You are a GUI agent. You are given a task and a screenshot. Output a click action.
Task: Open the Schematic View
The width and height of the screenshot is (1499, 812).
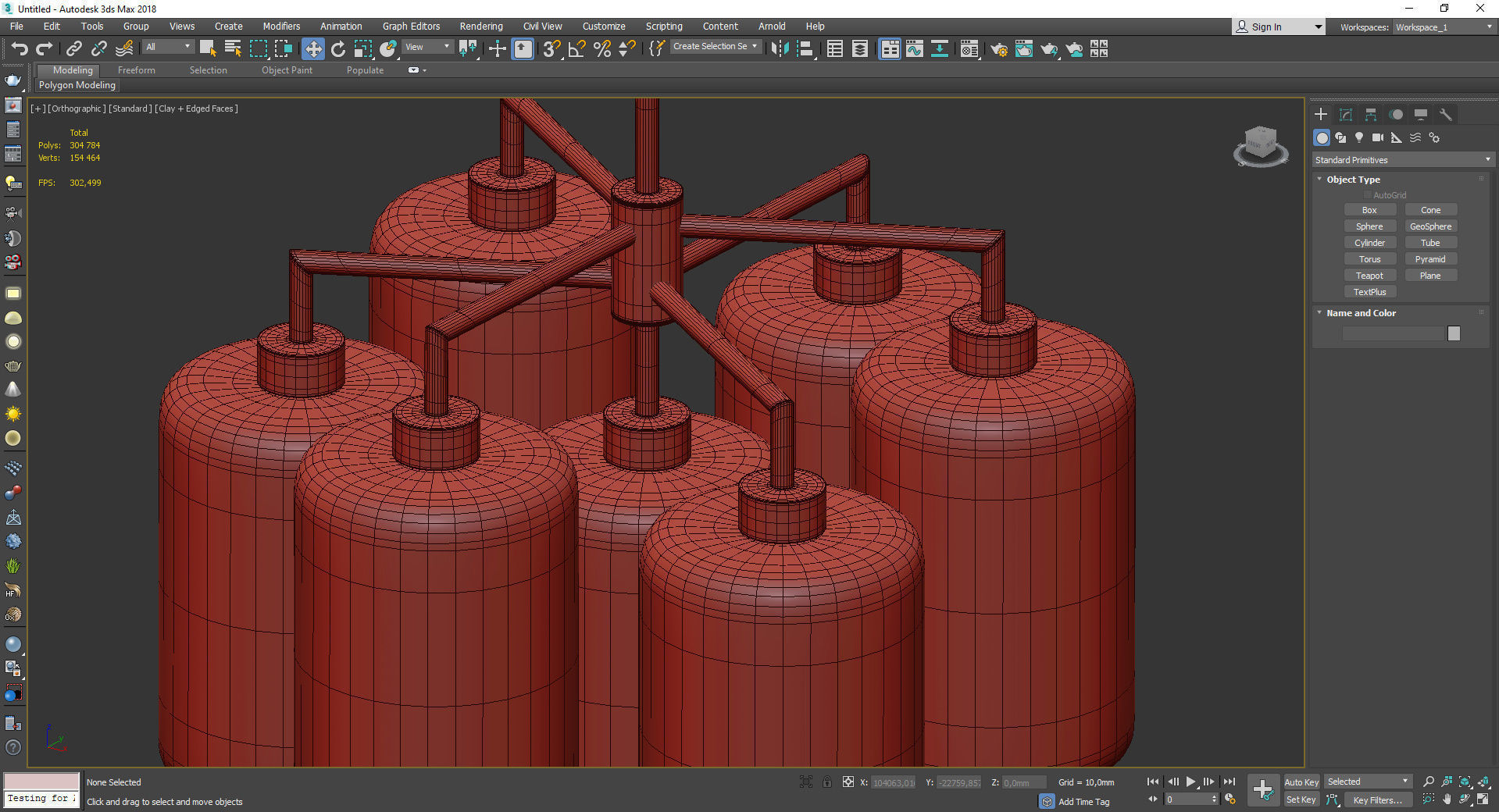pyautogui.click(x=940, y=49)
